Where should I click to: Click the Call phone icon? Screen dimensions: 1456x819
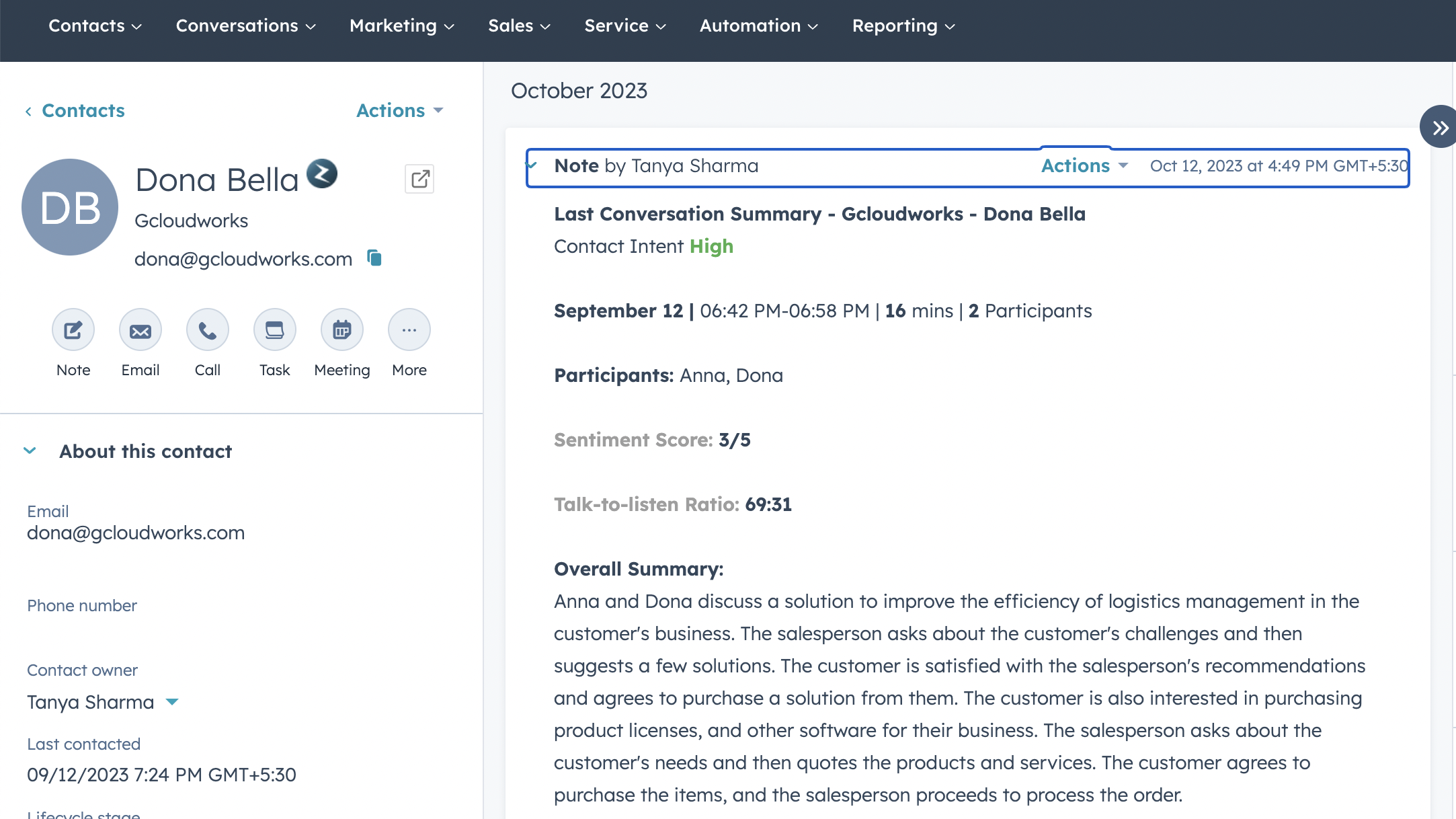(208, 330)
